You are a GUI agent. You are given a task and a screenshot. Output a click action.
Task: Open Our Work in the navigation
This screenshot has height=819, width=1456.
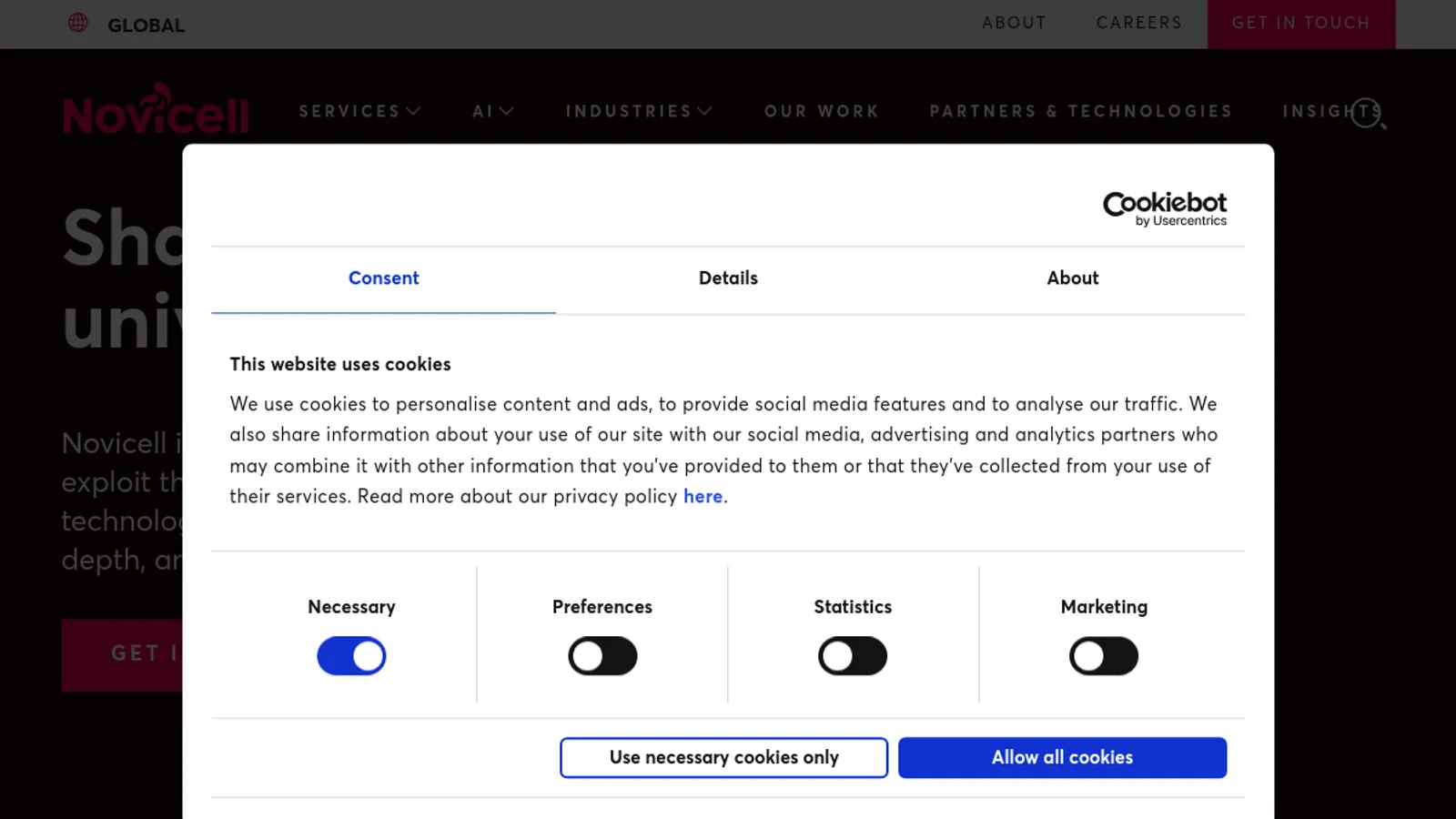tap(822, 111)
